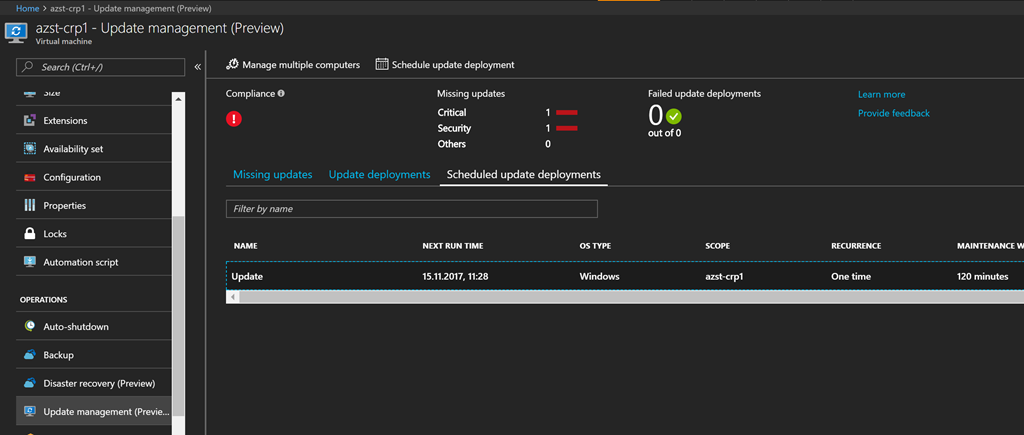Click the Automation script icon
This screenshot has width=1024, height=435.
[29, 262]
